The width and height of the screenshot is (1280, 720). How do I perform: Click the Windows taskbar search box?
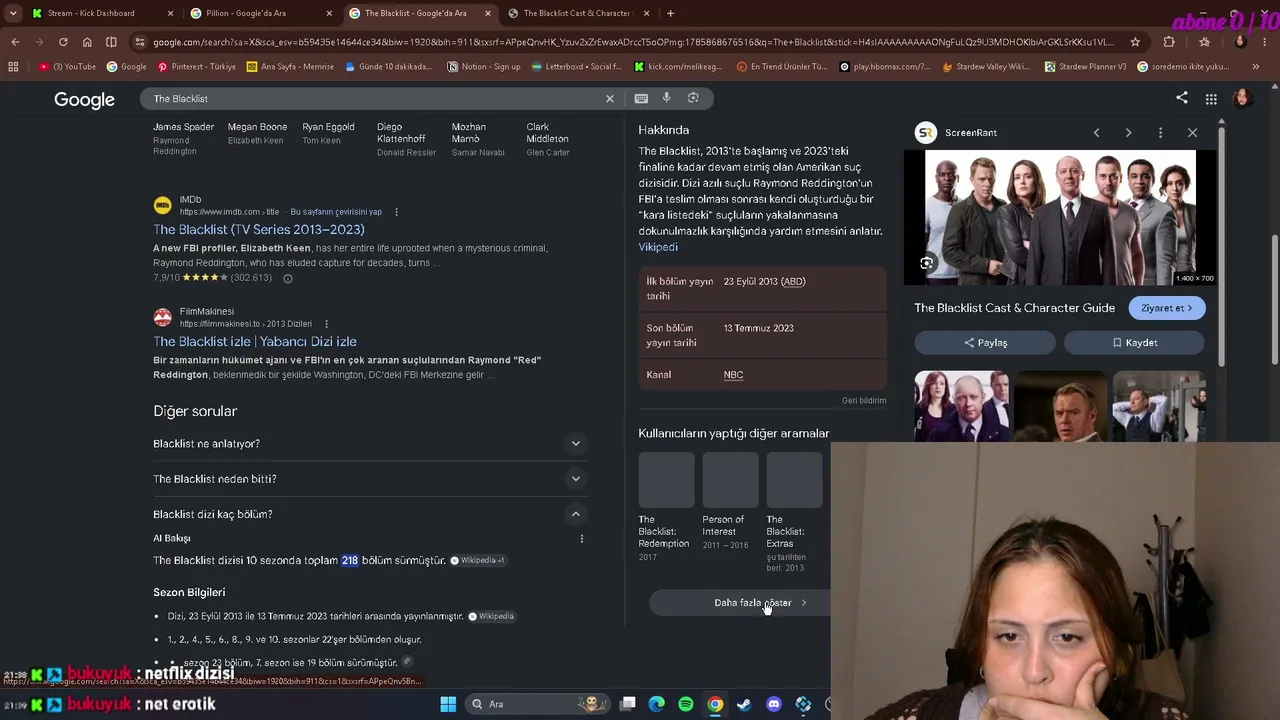540,704
